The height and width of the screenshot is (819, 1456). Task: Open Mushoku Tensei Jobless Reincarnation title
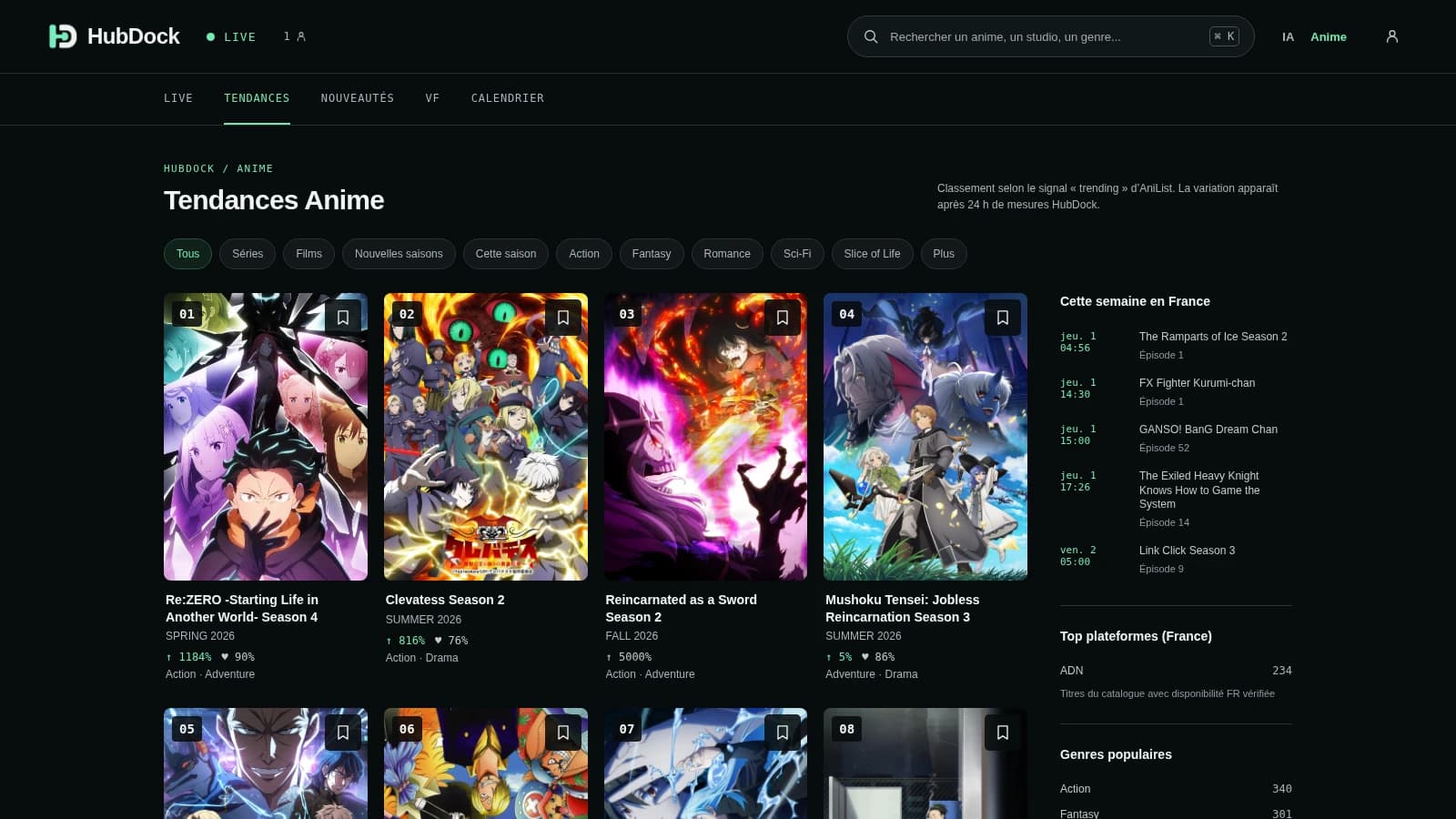pyautogui.click(x=902, y=608)
